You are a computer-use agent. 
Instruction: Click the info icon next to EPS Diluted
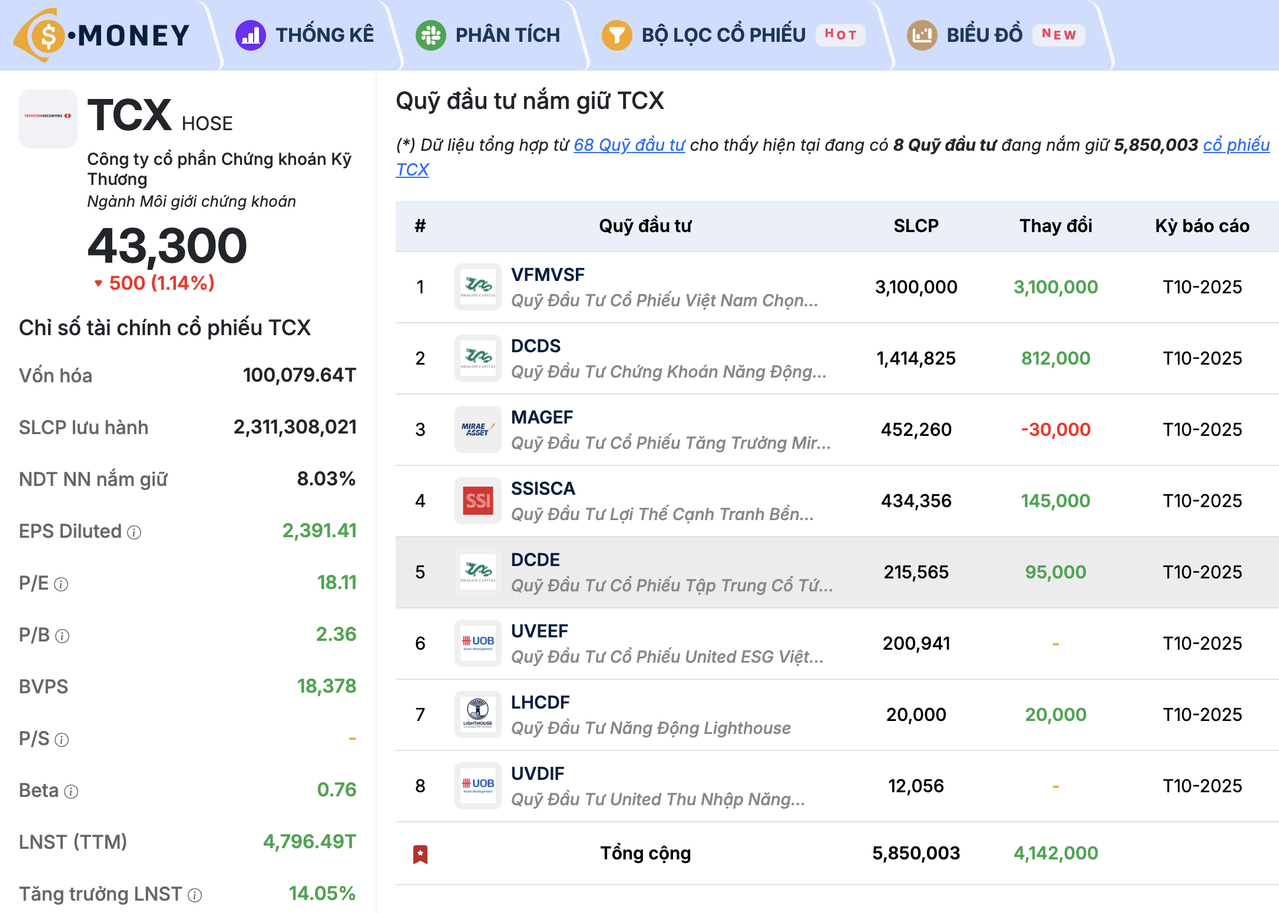click(134, 532)
